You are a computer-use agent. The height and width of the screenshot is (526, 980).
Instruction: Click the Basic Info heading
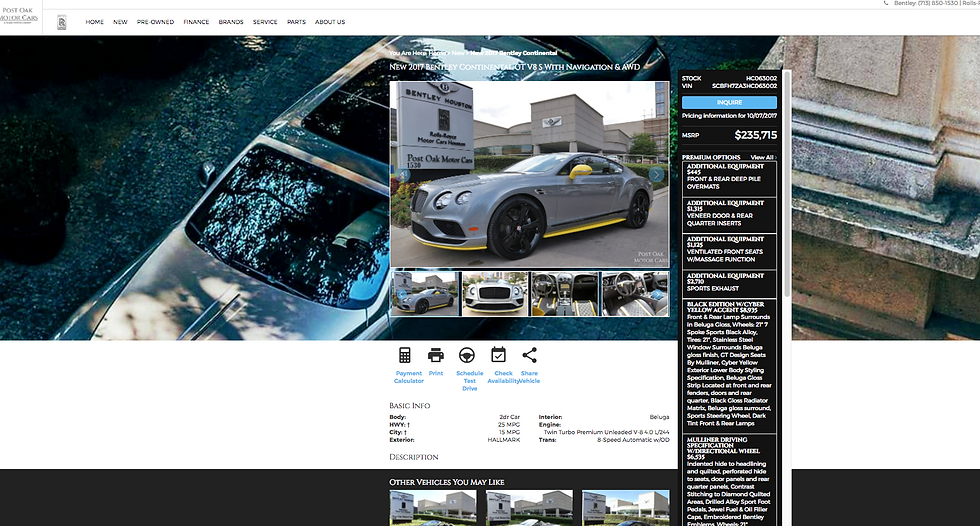pos(409,405)
